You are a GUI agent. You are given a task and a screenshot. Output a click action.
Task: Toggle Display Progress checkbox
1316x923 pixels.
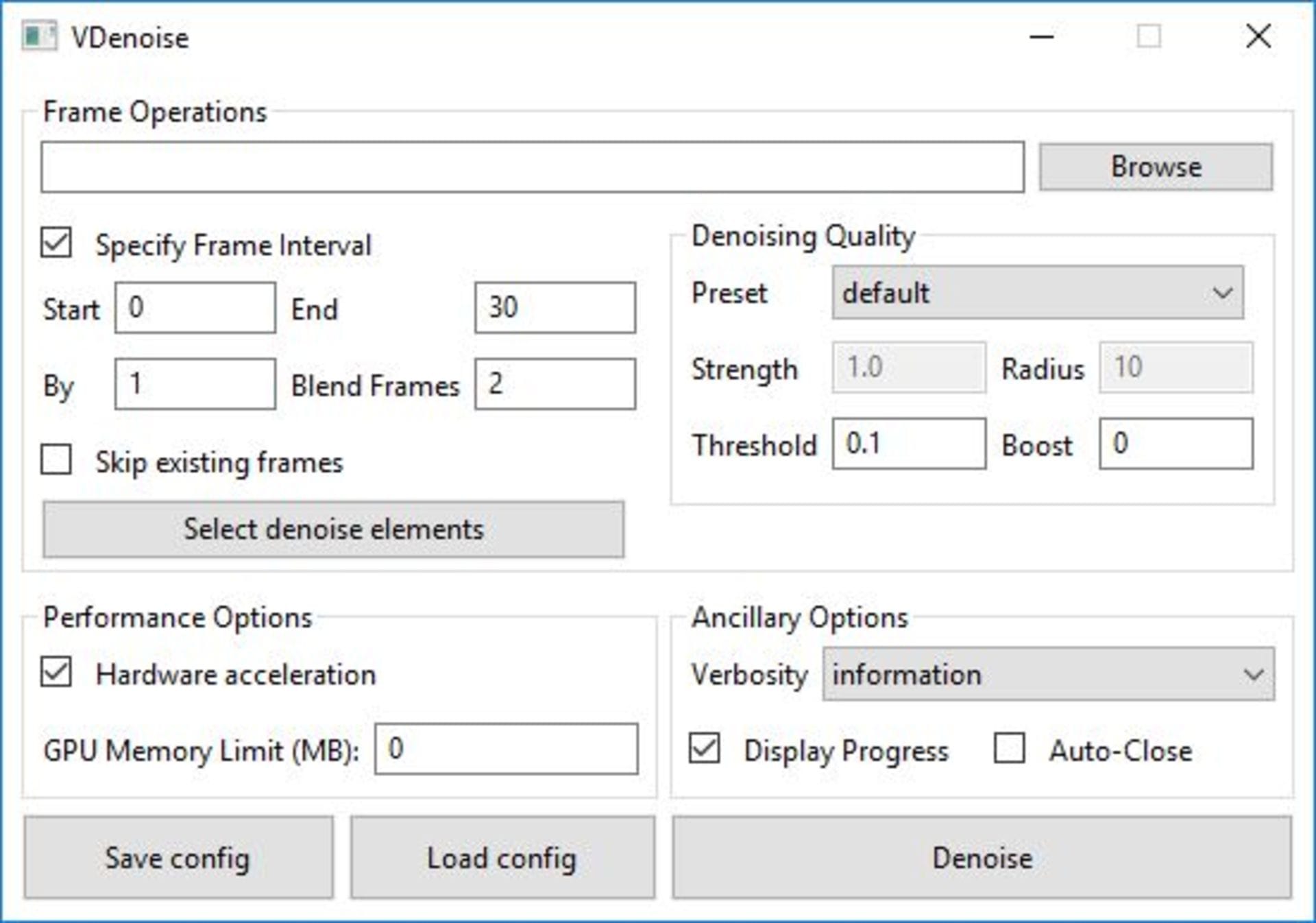[705, 748]
